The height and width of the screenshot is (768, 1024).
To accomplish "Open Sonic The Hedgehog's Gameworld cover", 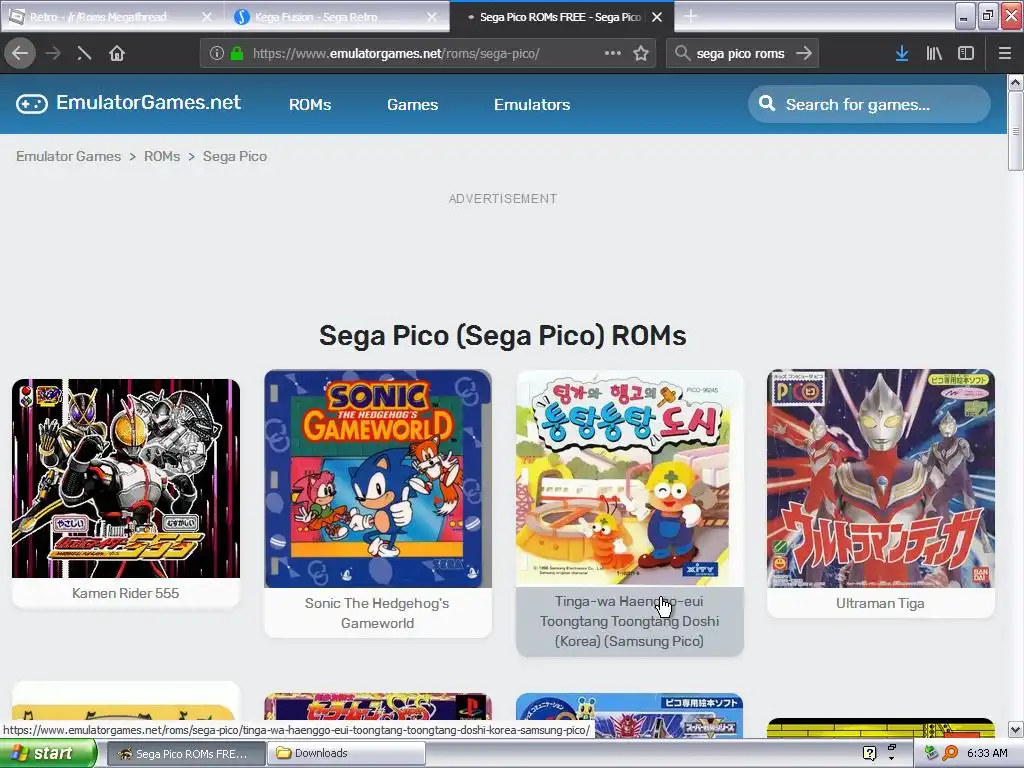I will 377,479.
